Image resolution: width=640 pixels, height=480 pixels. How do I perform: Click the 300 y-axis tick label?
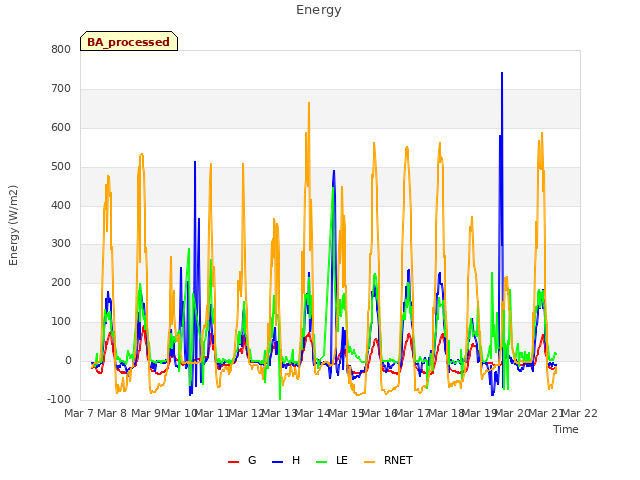(x=61, y=244)
